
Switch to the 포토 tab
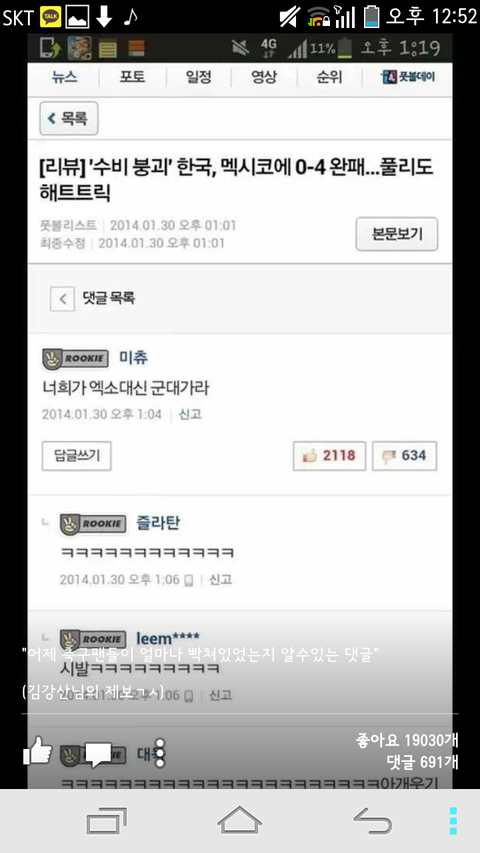pyautogui.click(x=132, y=77)
